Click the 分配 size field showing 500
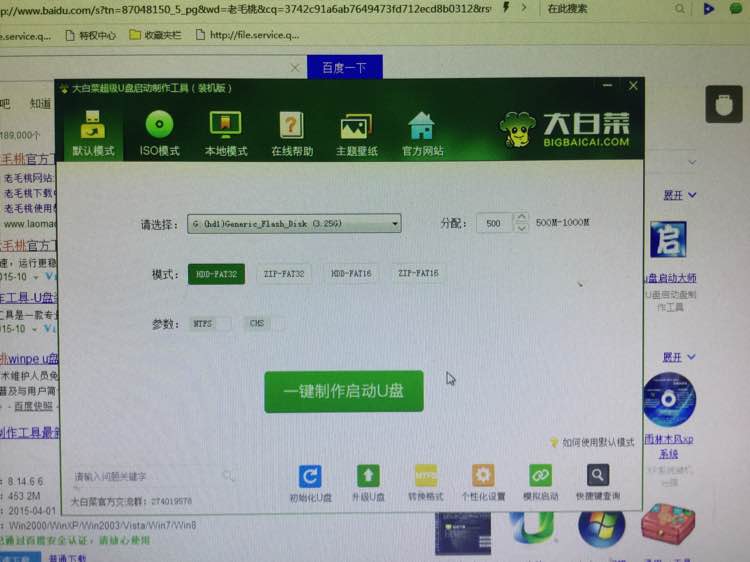Image resolution: width=750 pixels, height=562 pixels. pos(494,223)
